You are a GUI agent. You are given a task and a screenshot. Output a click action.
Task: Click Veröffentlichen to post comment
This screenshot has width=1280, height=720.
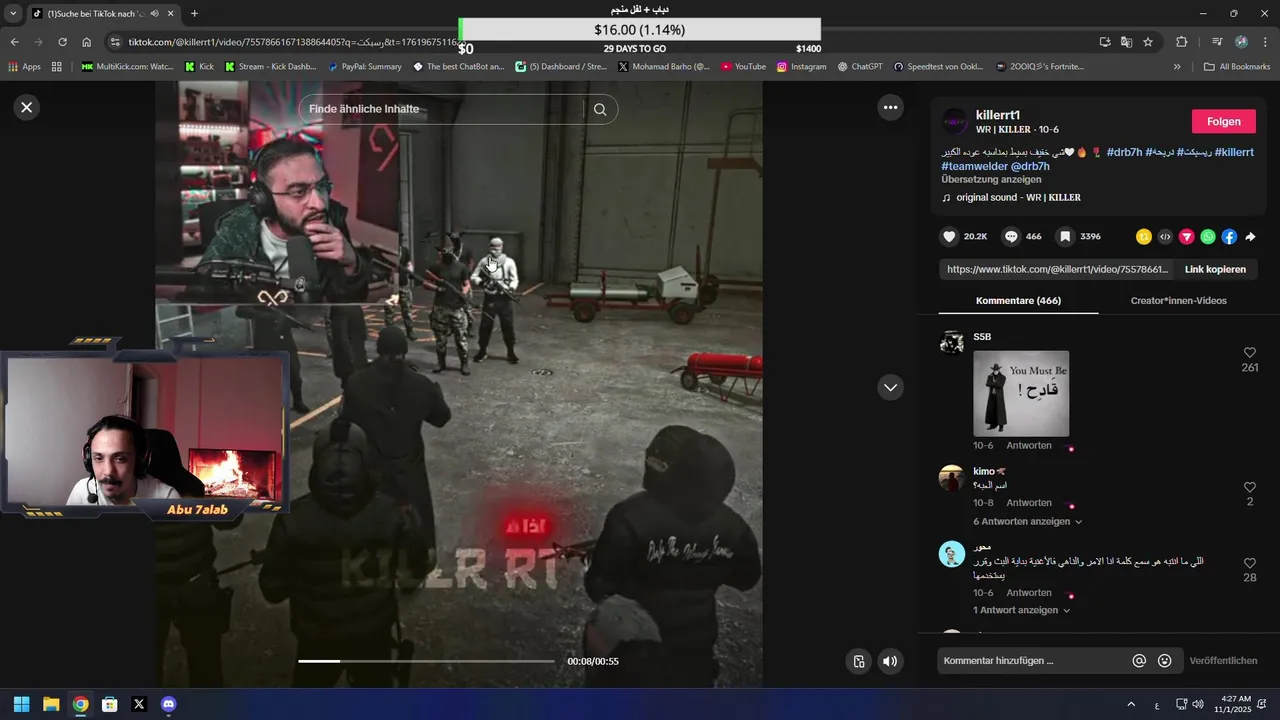(1223, 661)
